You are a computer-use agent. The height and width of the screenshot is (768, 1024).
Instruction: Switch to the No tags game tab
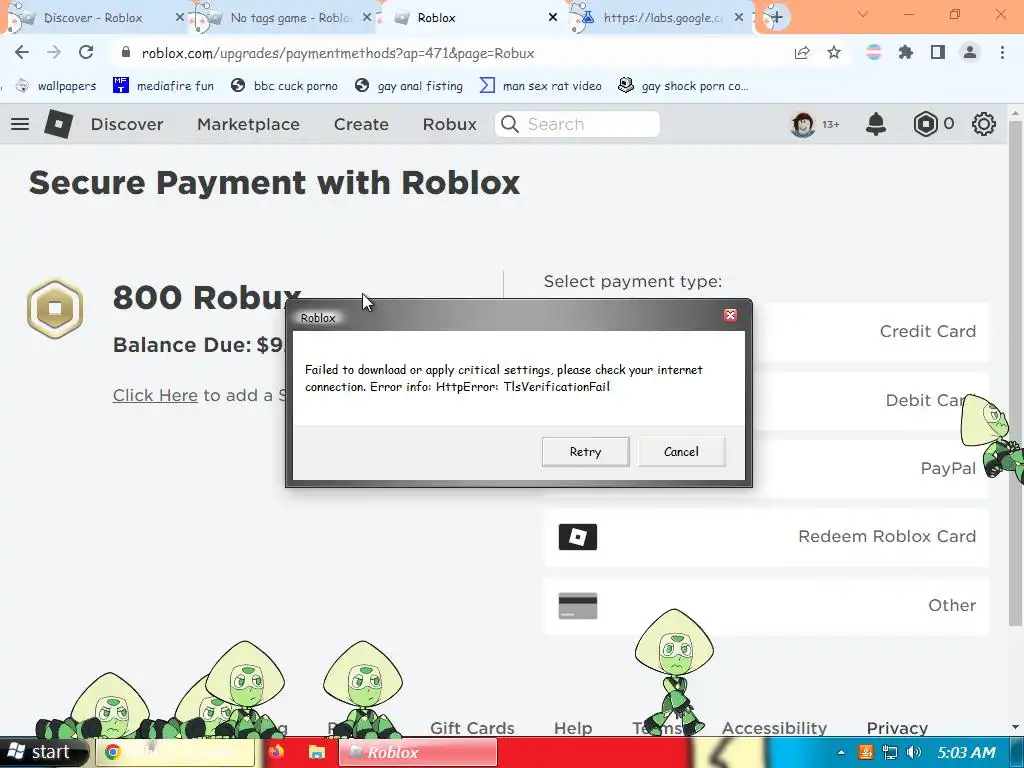point(291,18)
